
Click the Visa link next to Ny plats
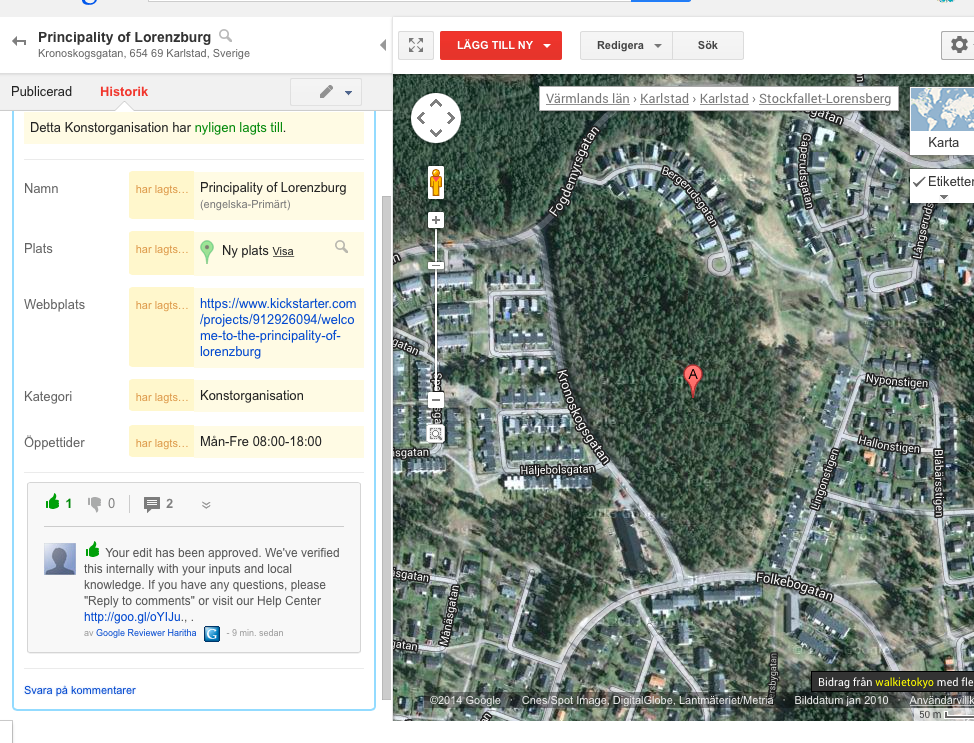click(x=283, y=252)
